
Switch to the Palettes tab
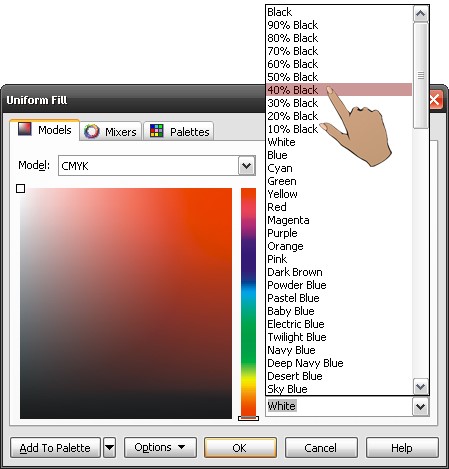[x=179, y=132]
